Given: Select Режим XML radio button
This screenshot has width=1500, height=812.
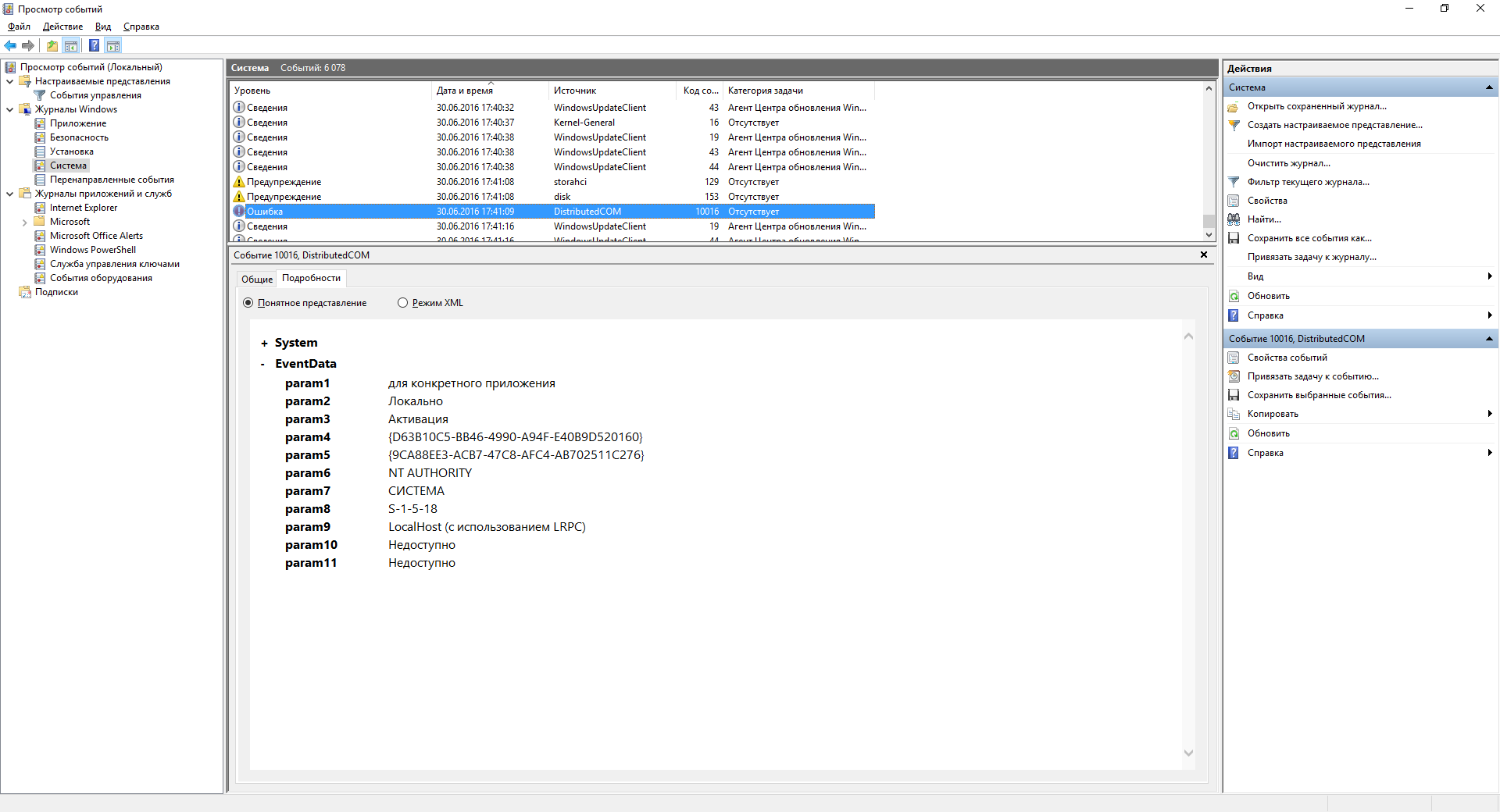Looking at the screenshot, I should [402, 303].
